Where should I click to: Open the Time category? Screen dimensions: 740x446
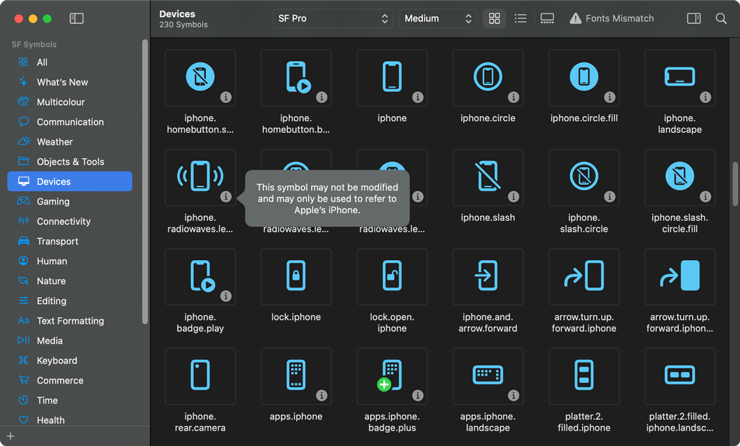pyautogui.click(x=70, y=400)
